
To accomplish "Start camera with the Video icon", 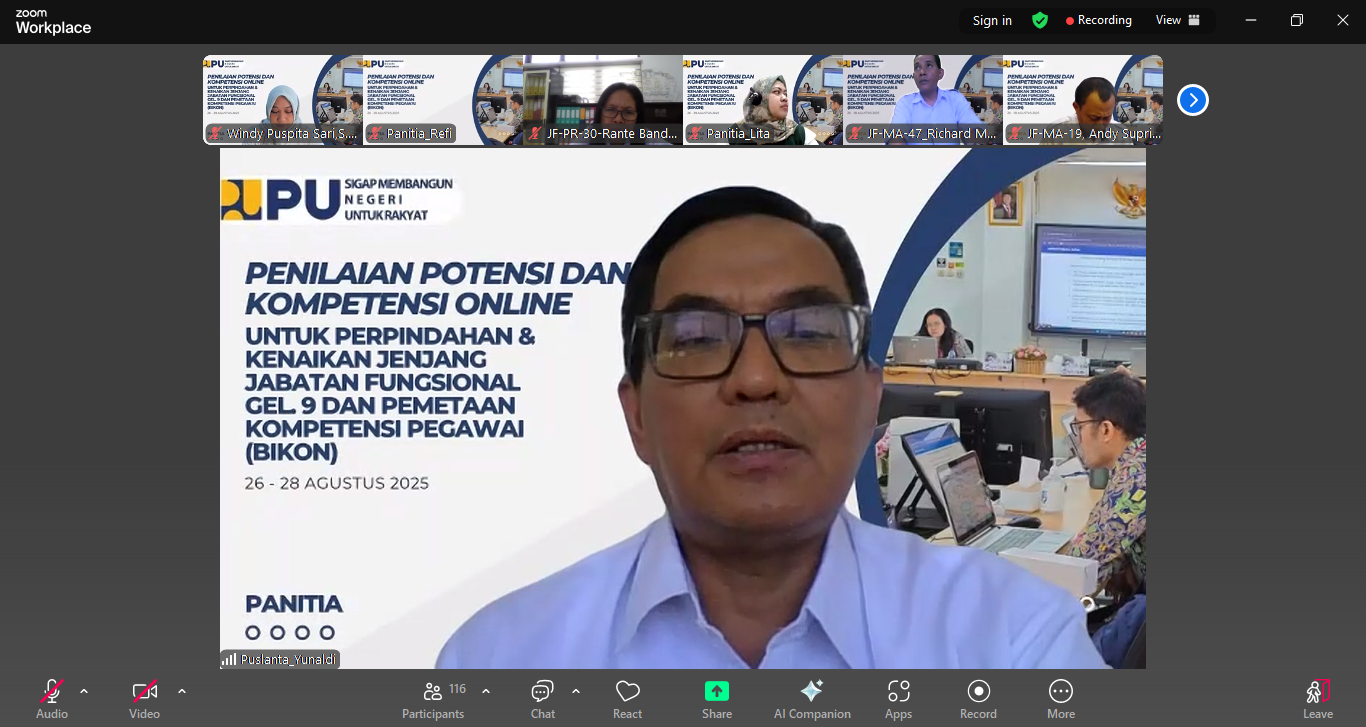I will click(x=145, y=691).
